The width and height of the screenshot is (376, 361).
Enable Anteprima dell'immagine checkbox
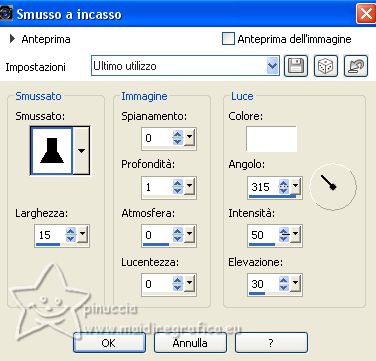pos(228,39)
